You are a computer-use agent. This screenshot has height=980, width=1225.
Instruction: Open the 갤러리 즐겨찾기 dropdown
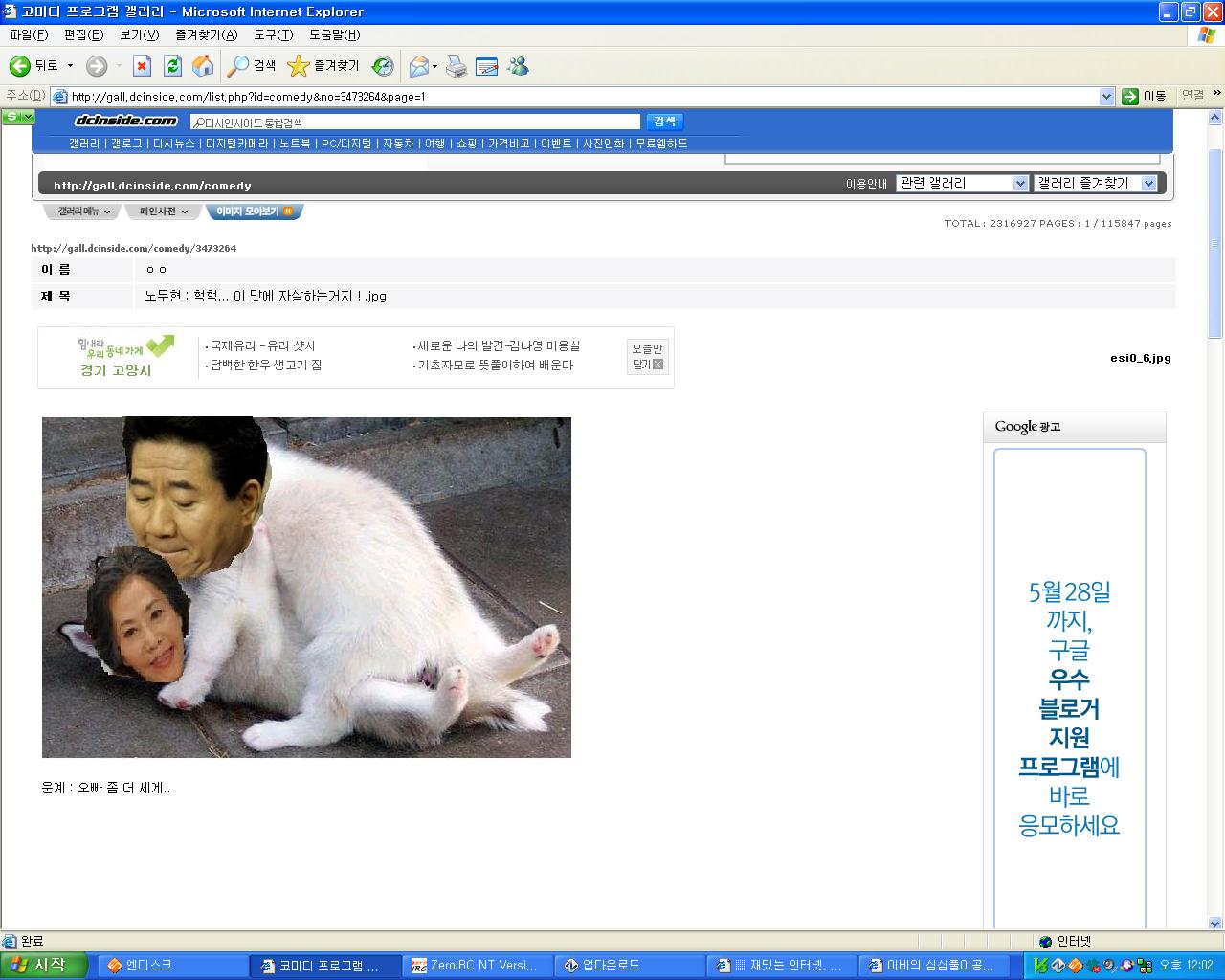coord(1148,183)
